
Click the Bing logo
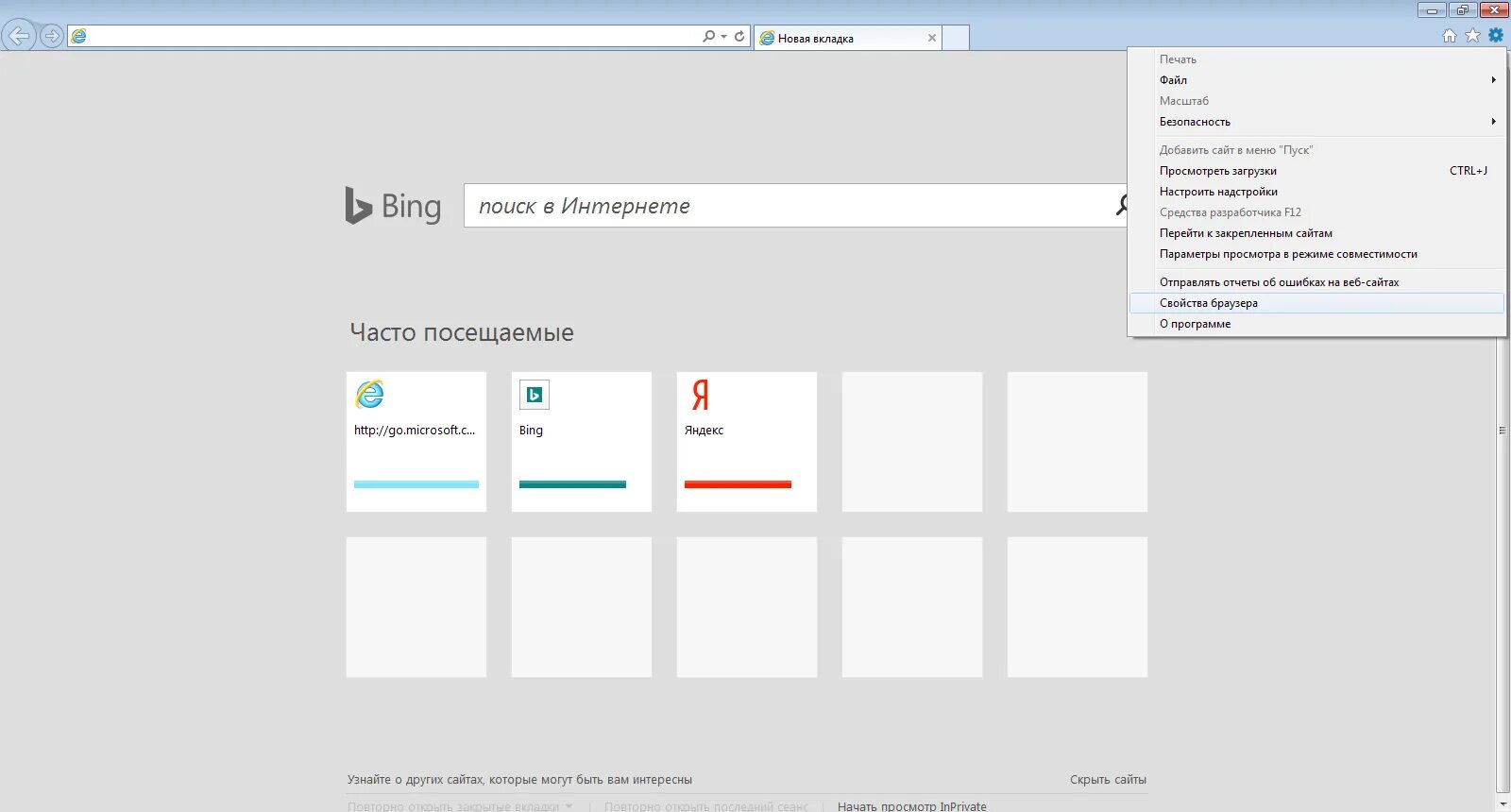tap(393, 206)
